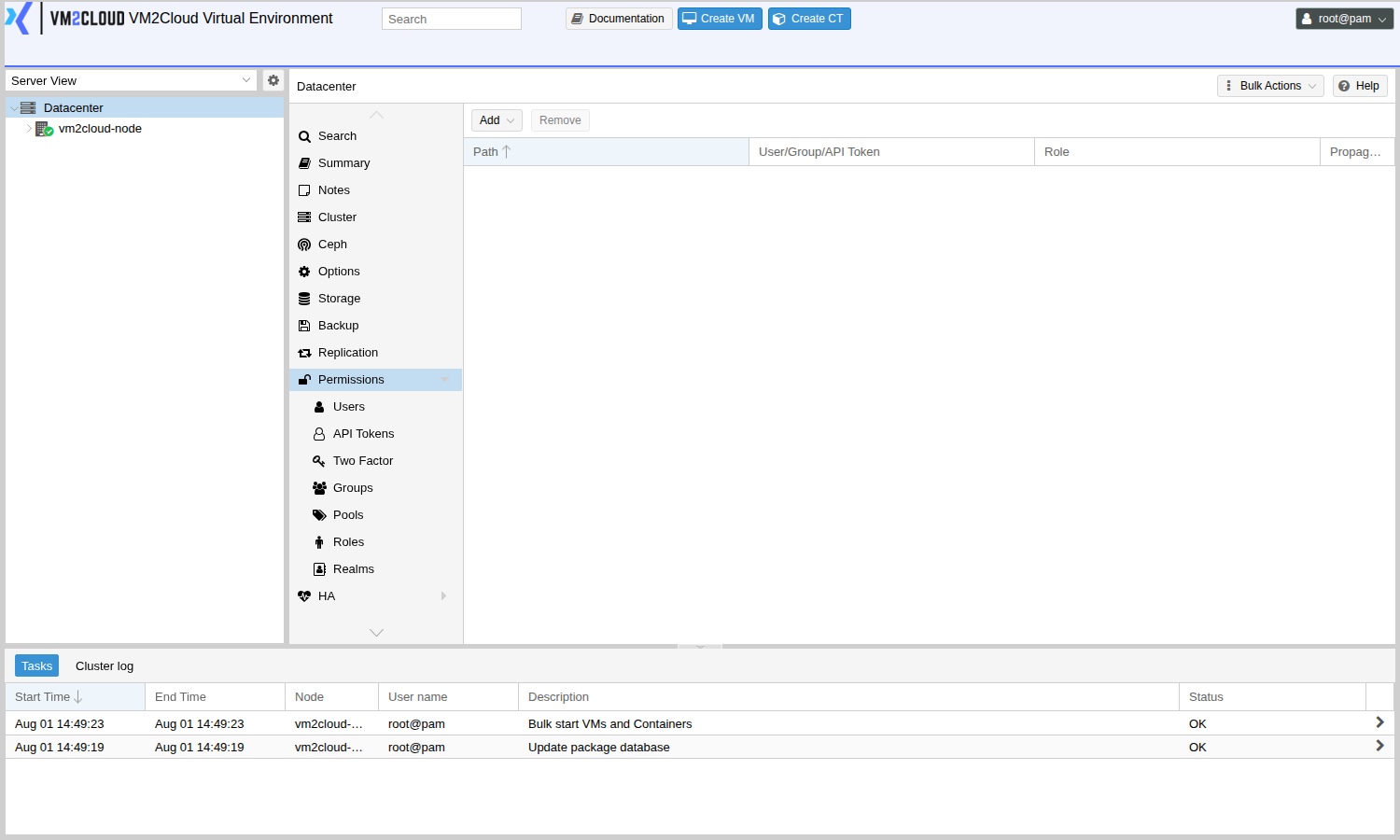
Task: Click the menu scroll-down chevron
Action: coord(376,633)
